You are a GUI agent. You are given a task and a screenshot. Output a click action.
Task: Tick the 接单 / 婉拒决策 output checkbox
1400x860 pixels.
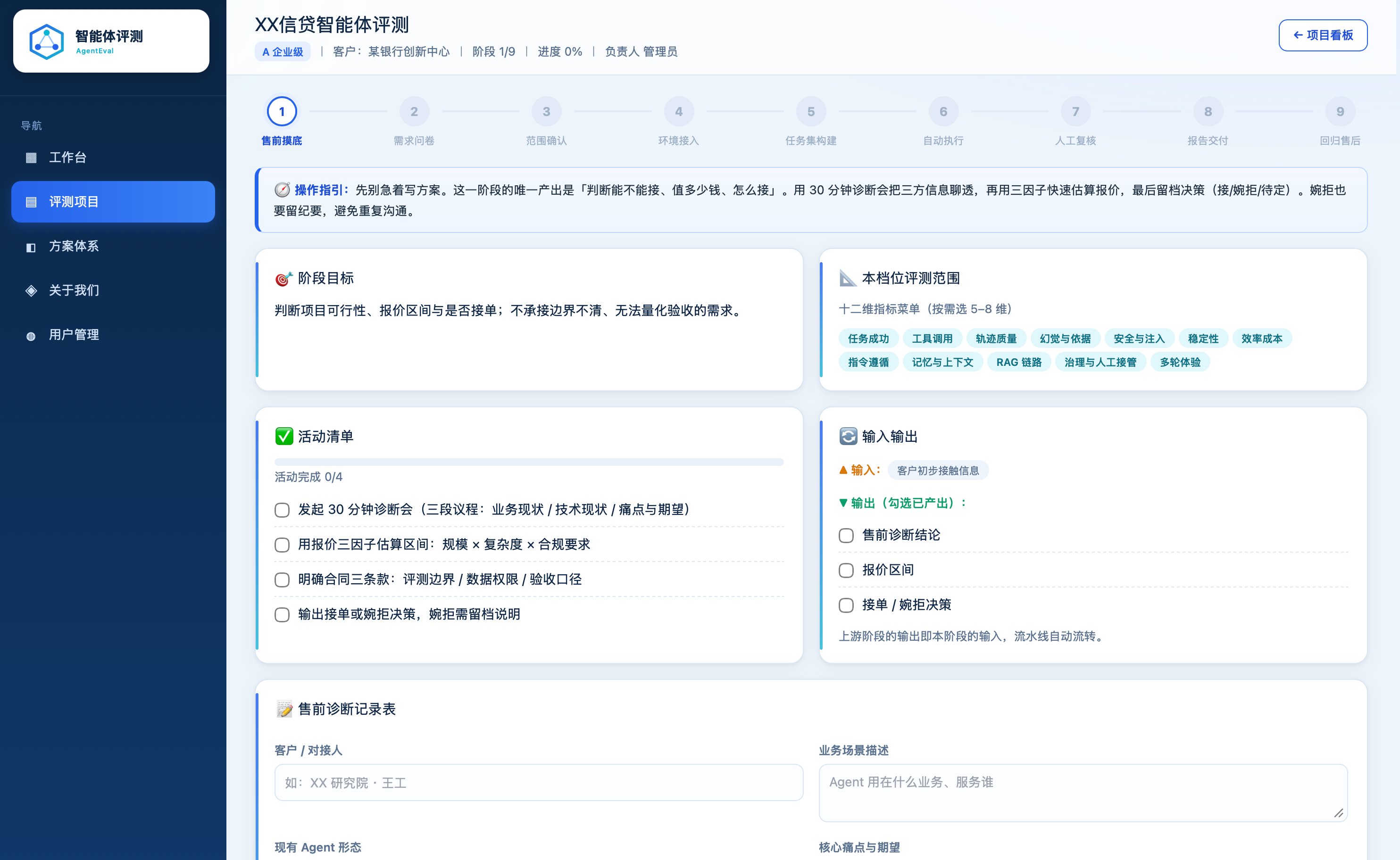pyautogui.click(x=846, y=604)
